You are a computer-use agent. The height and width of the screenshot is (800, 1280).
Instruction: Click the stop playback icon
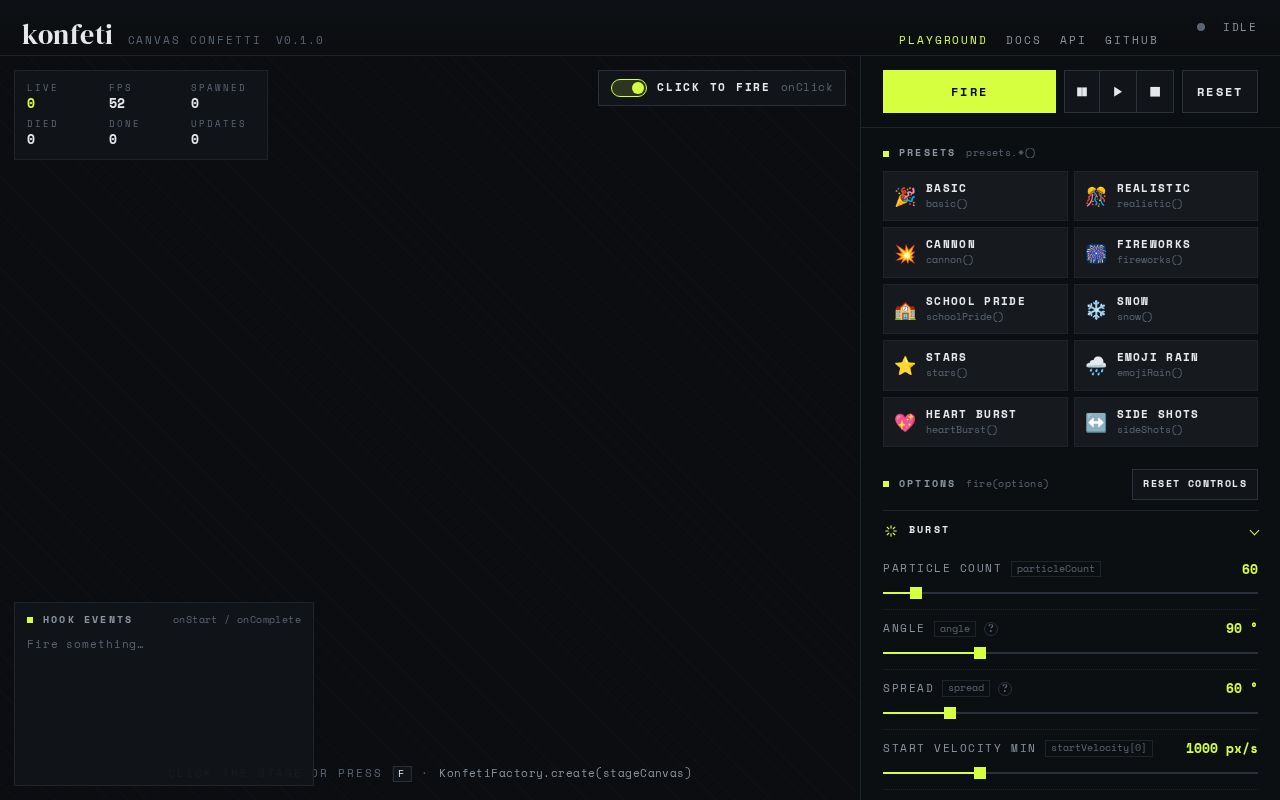click(1155, 92)
